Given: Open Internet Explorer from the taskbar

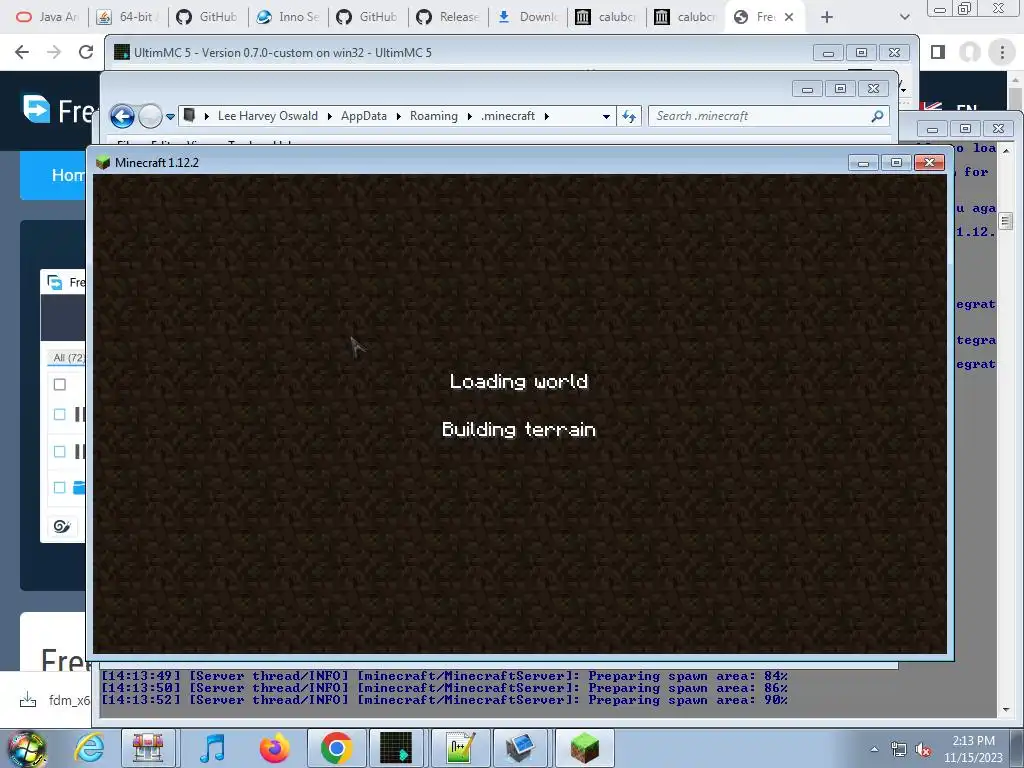Looking at the screenshot, I should 89,748.
